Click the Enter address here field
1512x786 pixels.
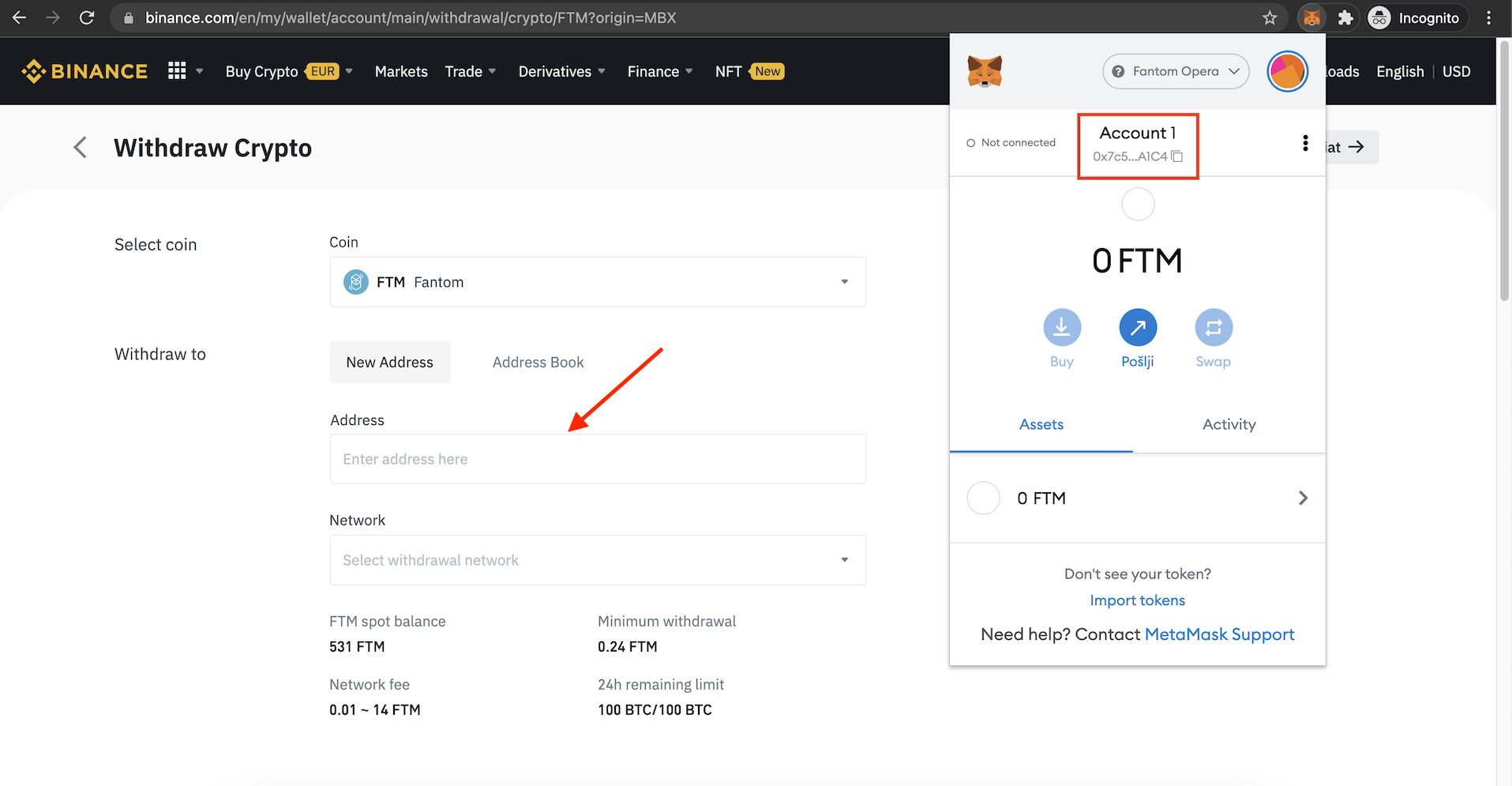[598, 459]
